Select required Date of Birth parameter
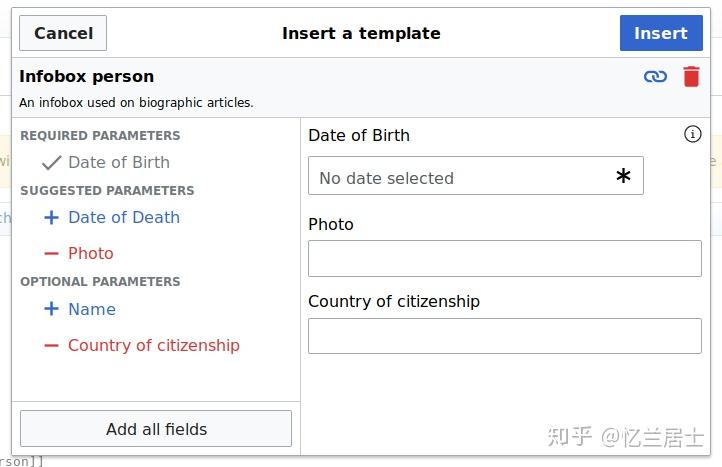The image size is (722, 467). click(x=118, y=162)
